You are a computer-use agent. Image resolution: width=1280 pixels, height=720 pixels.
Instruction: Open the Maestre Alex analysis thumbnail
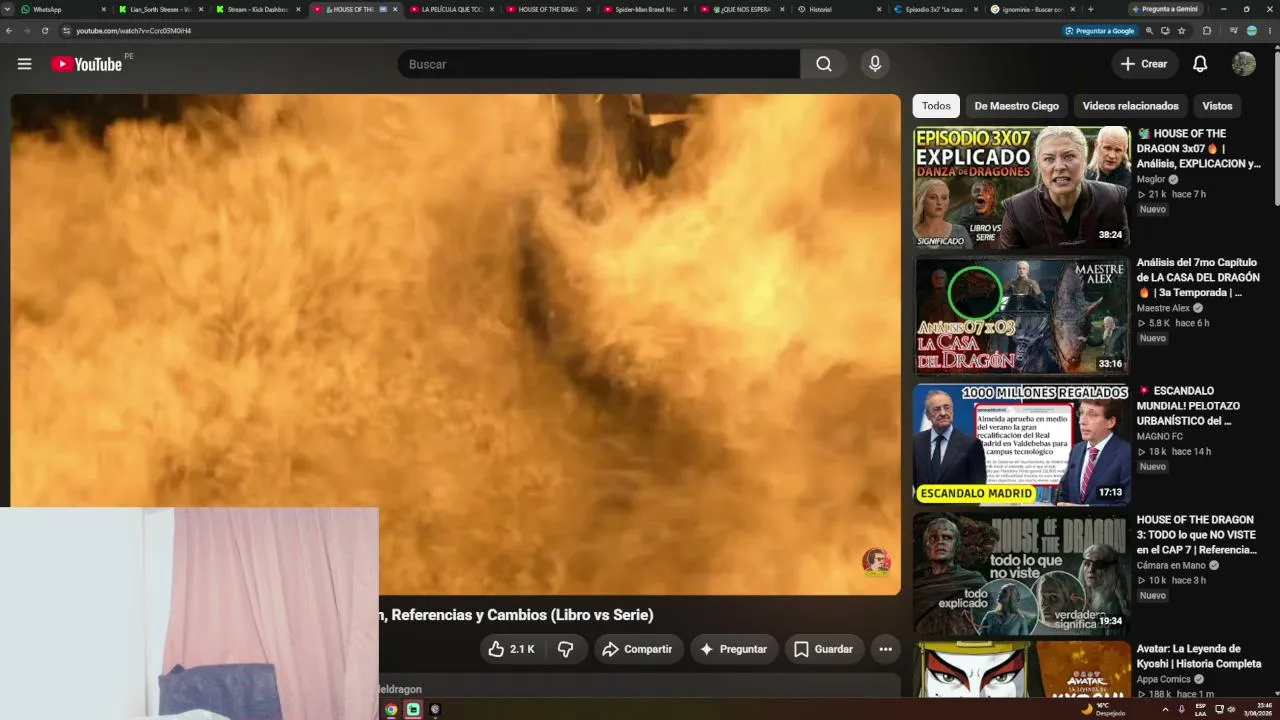(1021, 316)
